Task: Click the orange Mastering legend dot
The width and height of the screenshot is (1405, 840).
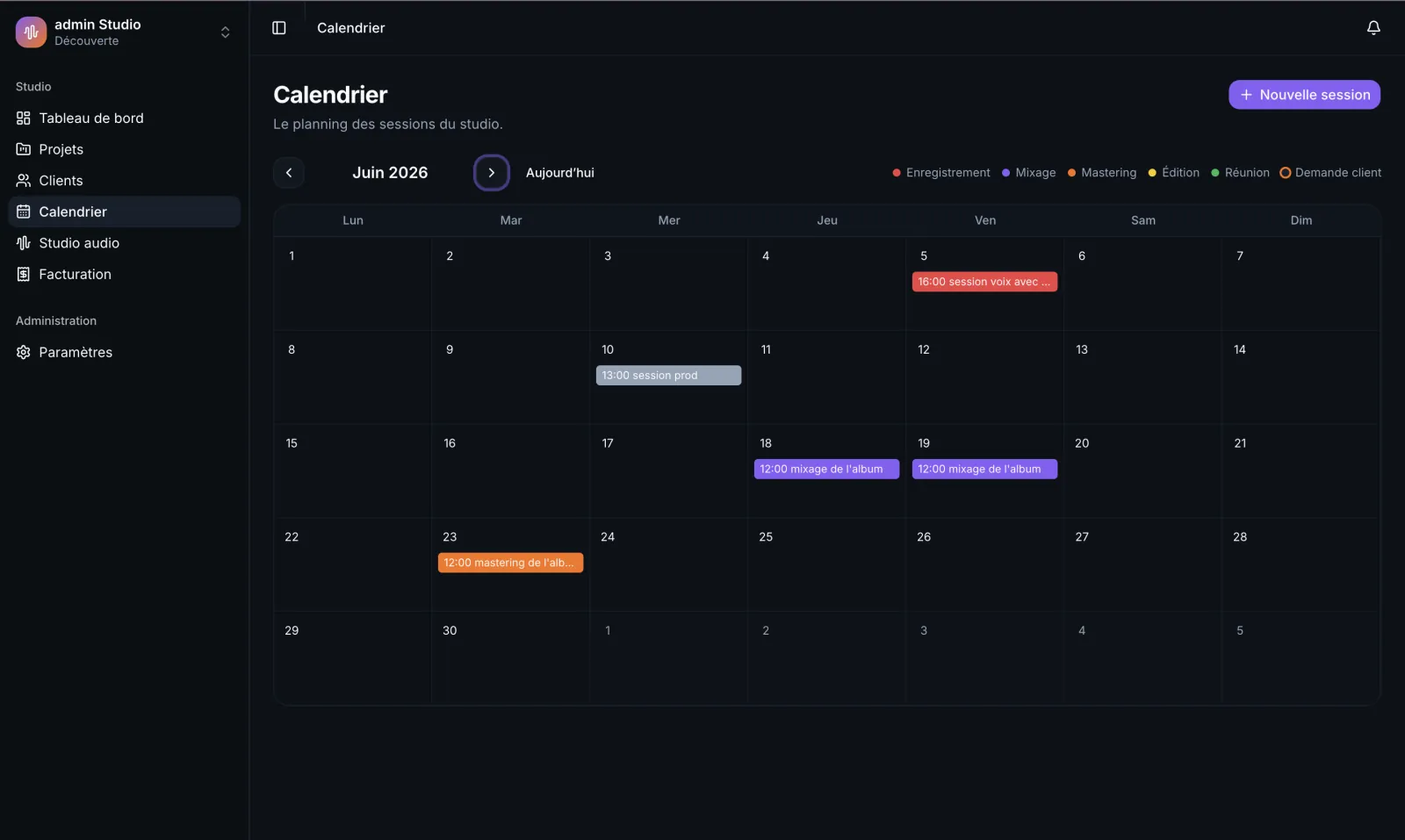Action: tap(1071, 173)
